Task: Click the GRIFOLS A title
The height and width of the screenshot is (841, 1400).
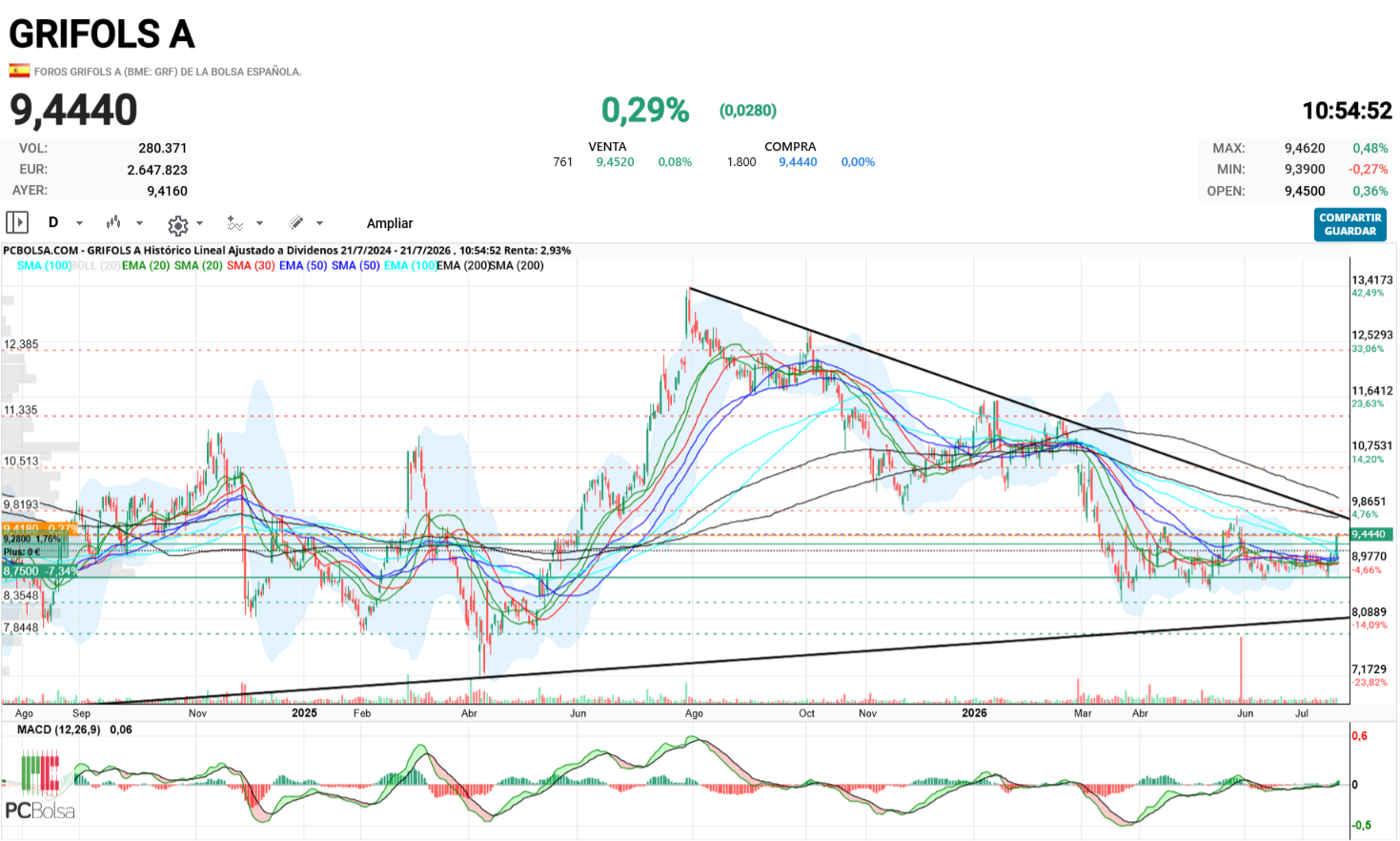Action: point(102,34)
